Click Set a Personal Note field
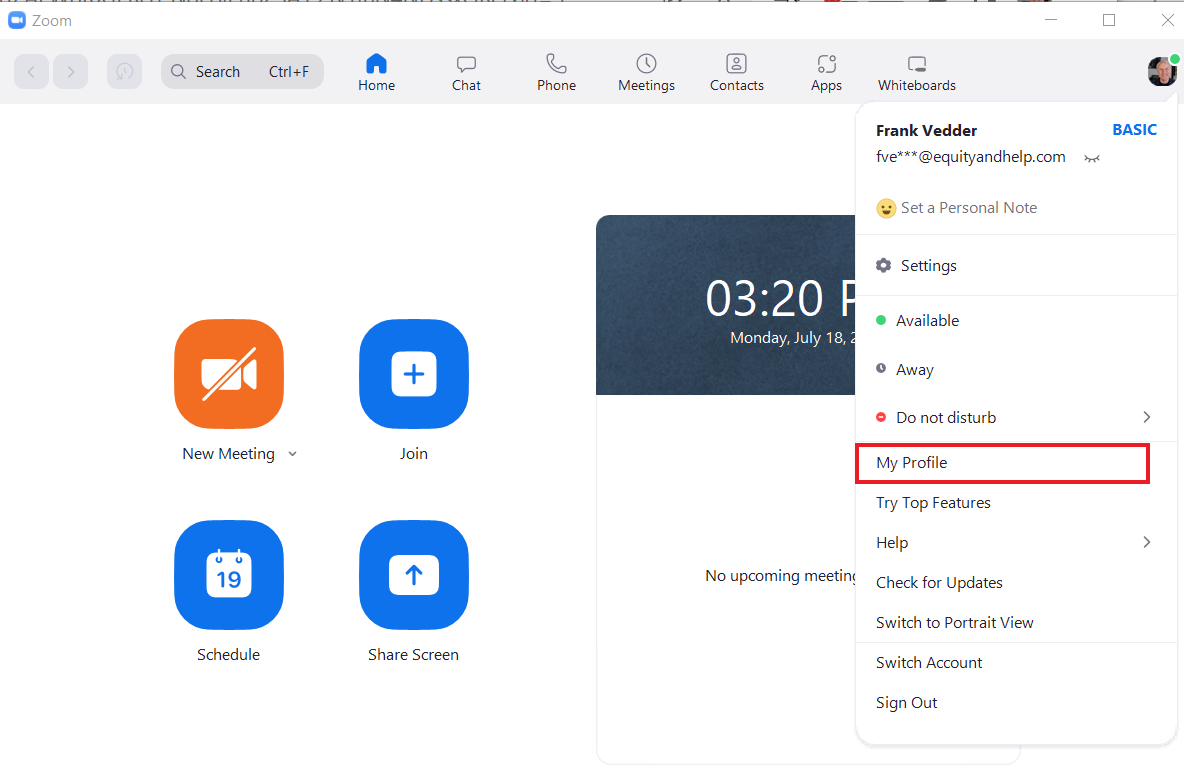This screenshot has width=1184, height=778. point(969,208)
